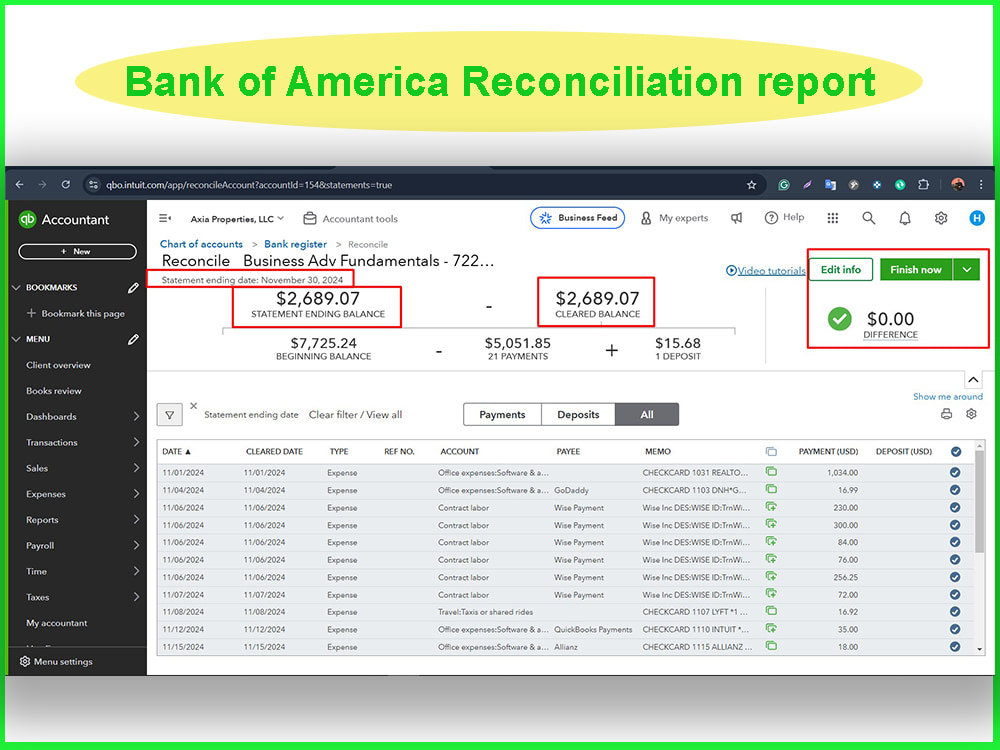Toggle select-all checkmark in table header
The height and width of the screenshot is (750, 1000).
(x=955, y=452)
